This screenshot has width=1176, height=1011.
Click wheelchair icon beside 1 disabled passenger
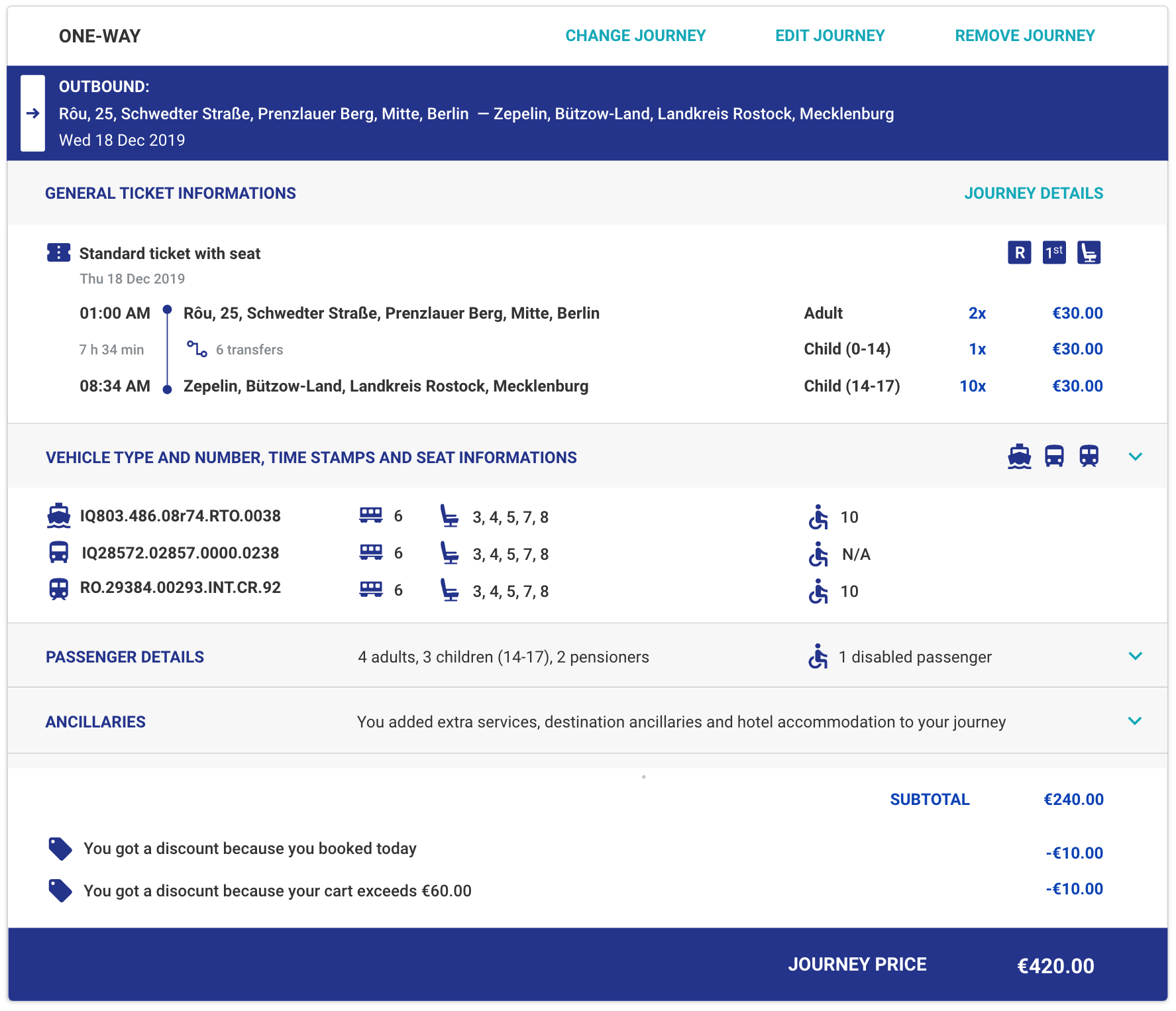818,656
